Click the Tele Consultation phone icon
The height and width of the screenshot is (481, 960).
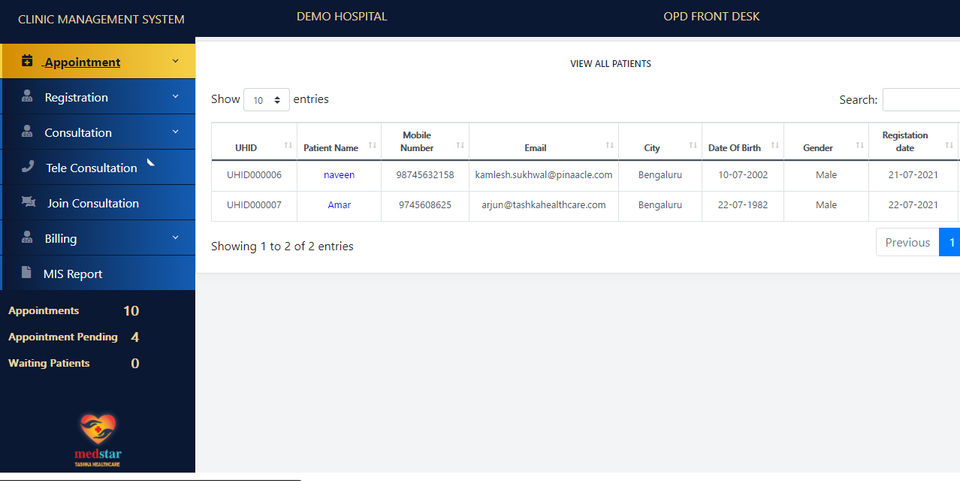point(28,166)
